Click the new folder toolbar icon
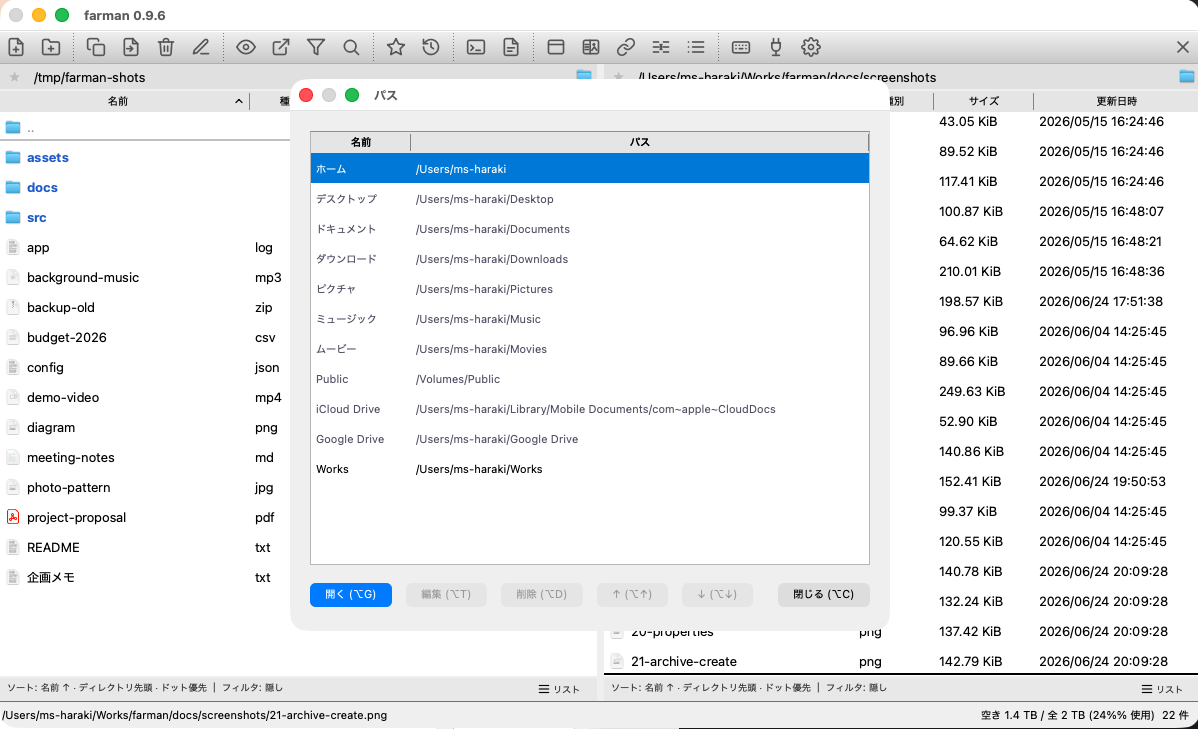This screenshot has height=729, width=1198. (x=51, y=47)
